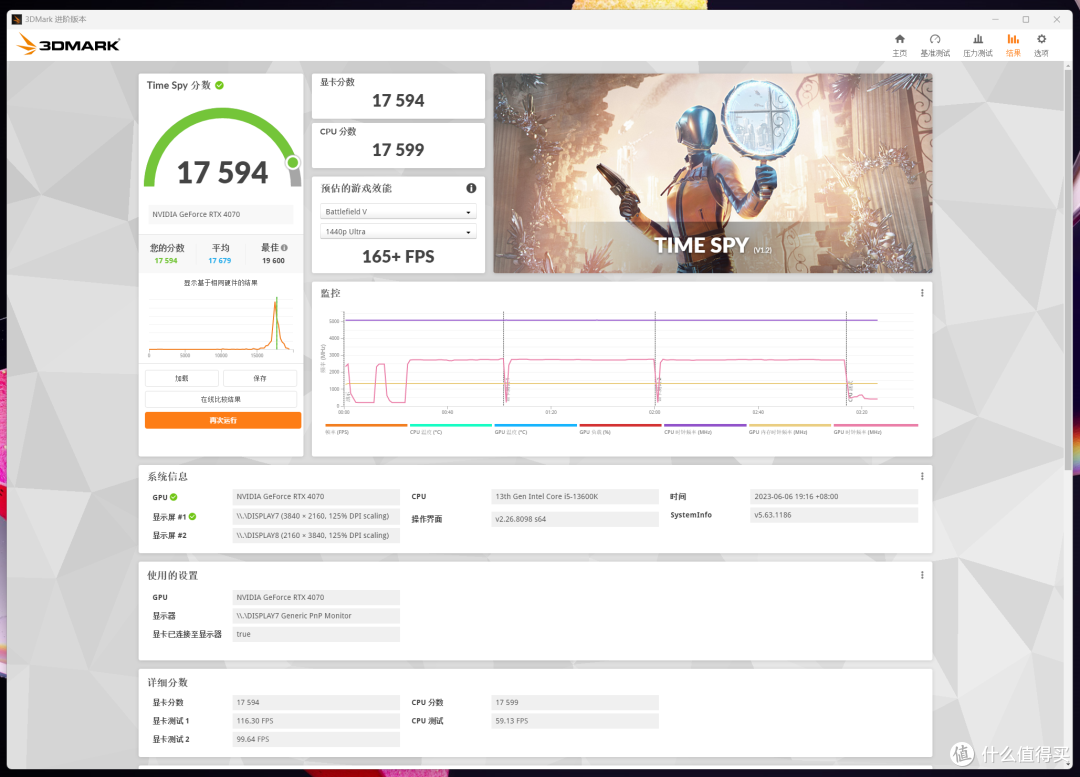This screenshot has width=1080, height=777.
Task: Click the 在线比较结果 compare online button
Action: (x=221, y=400)
